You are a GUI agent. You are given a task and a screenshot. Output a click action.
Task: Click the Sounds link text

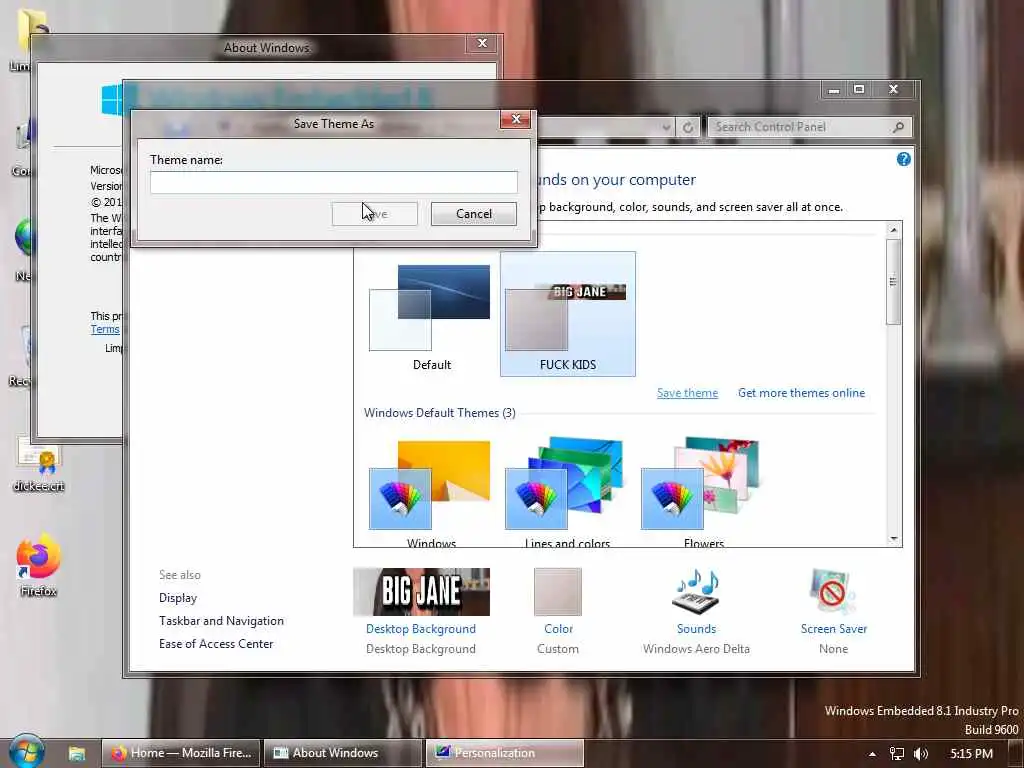[x=696, y=629]
